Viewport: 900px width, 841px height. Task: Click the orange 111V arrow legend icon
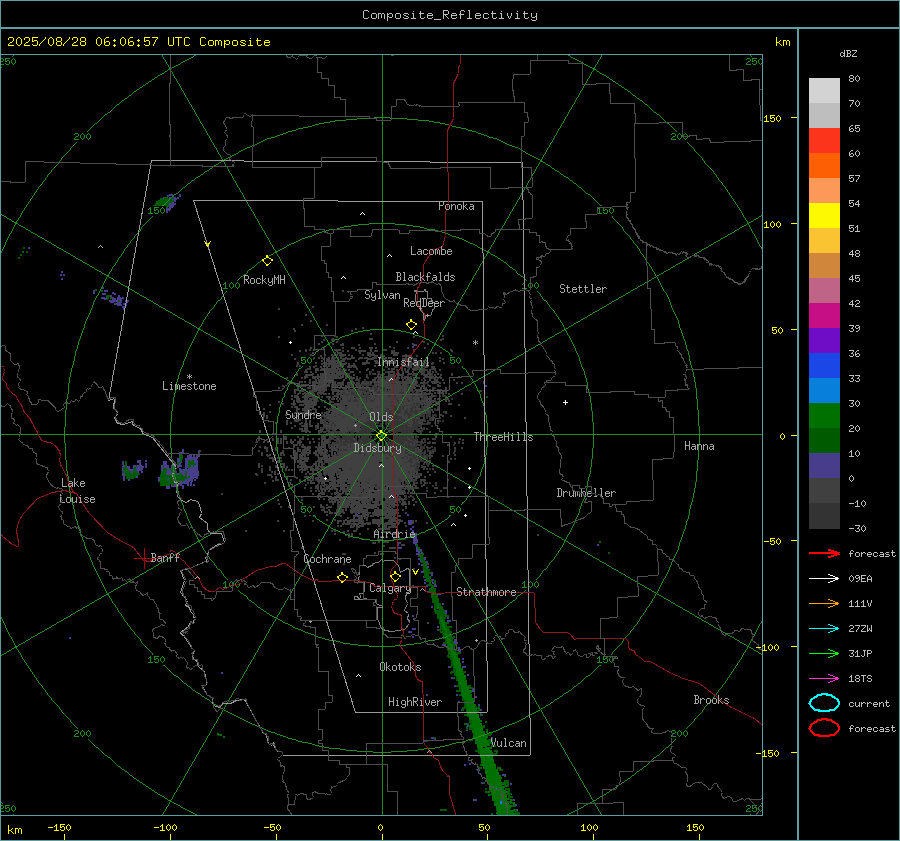tap(824, 603)
